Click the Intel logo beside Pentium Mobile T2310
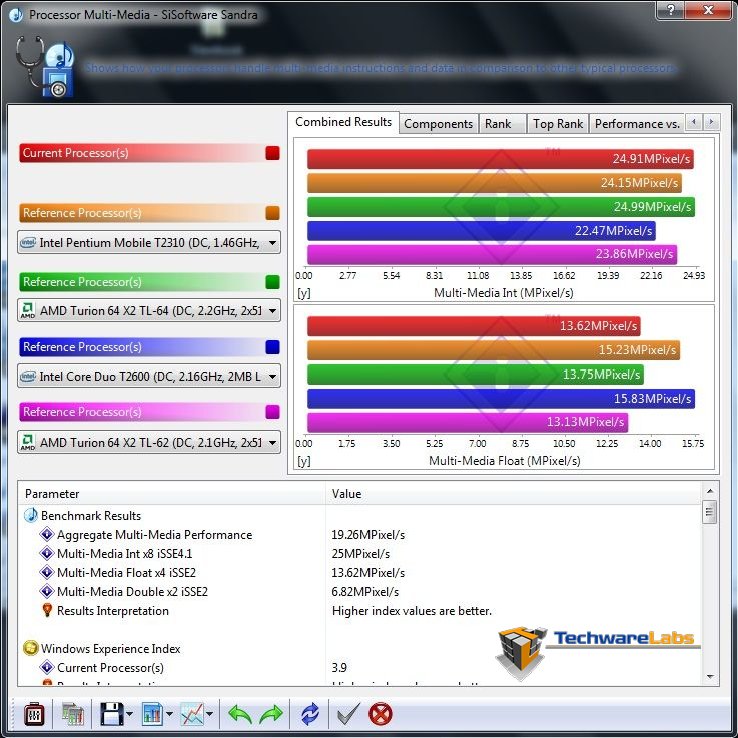The image size is (738, 738). (x=28, y=243)
